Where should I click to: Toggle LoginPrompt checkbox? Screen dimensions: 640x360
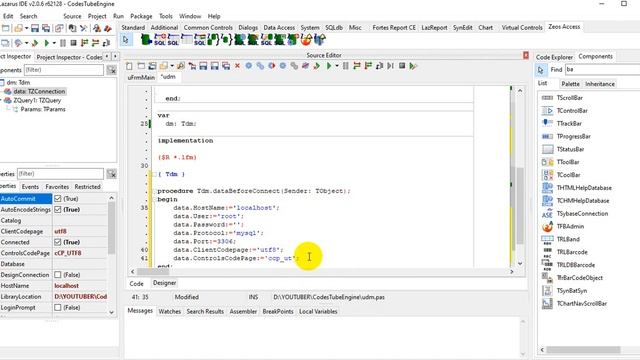(x=58, y=307)
